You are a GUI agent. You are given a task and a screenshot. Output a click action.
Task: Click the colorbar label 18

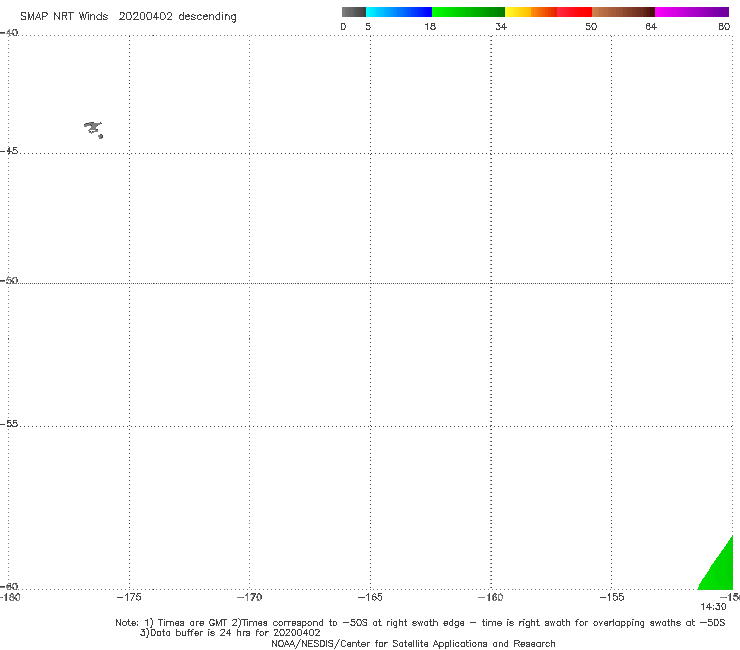tap(430, 26)
